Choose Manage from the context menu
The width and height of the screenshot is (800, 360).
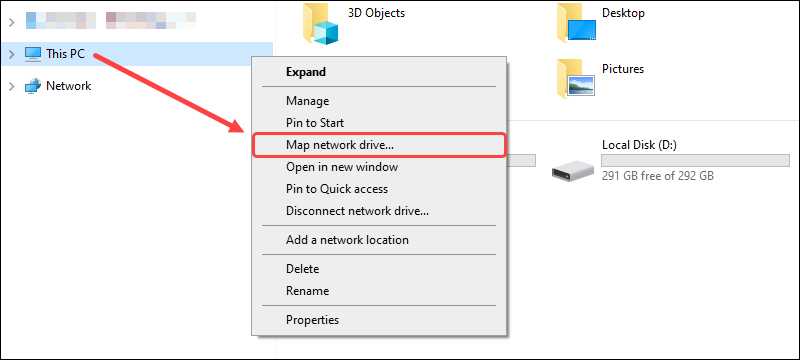(379, 101)
